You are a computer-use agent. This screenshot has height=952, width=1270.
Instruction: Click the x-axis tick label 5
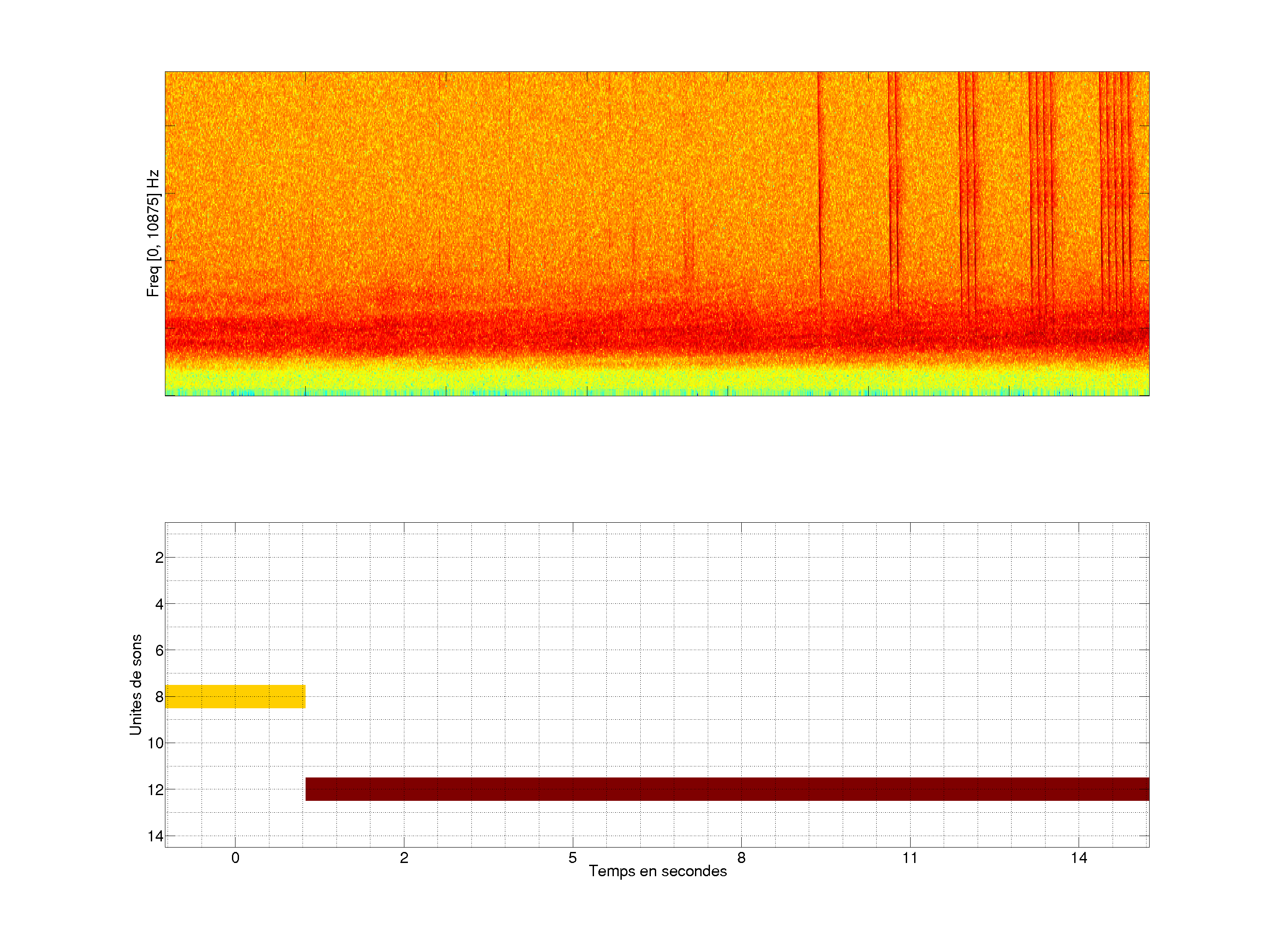[x=572, y=858]
